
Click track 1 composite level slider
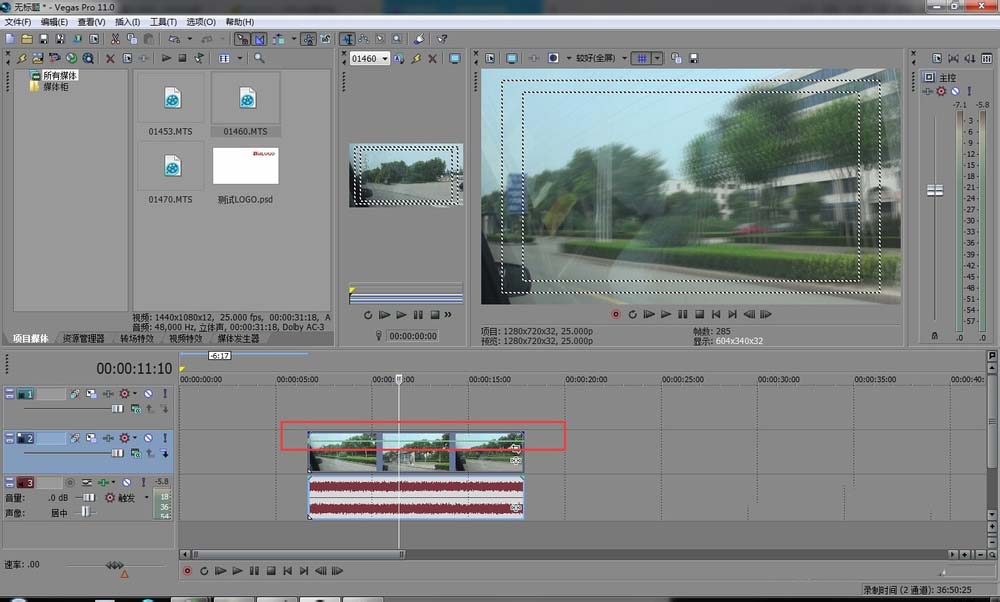click(x=117, y=409)
